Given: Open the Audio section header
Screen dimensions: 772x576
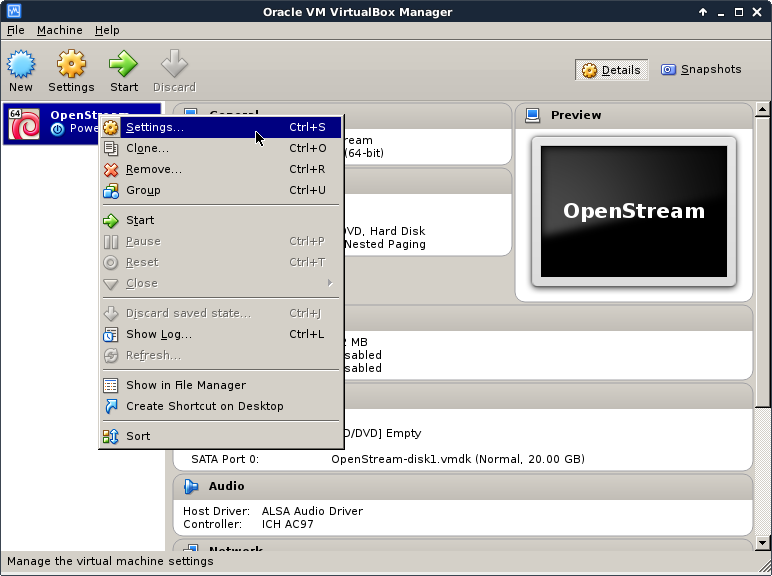Looking at the screenshot, I should coord(463,486).
